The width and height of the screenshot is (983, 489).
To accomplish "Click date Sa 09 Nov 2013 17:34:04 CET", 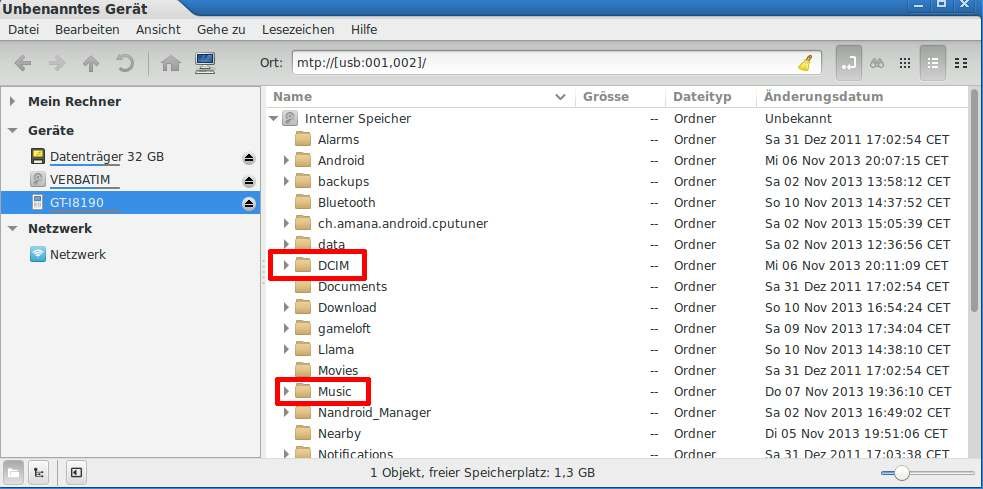I will (x=857, y=329).
